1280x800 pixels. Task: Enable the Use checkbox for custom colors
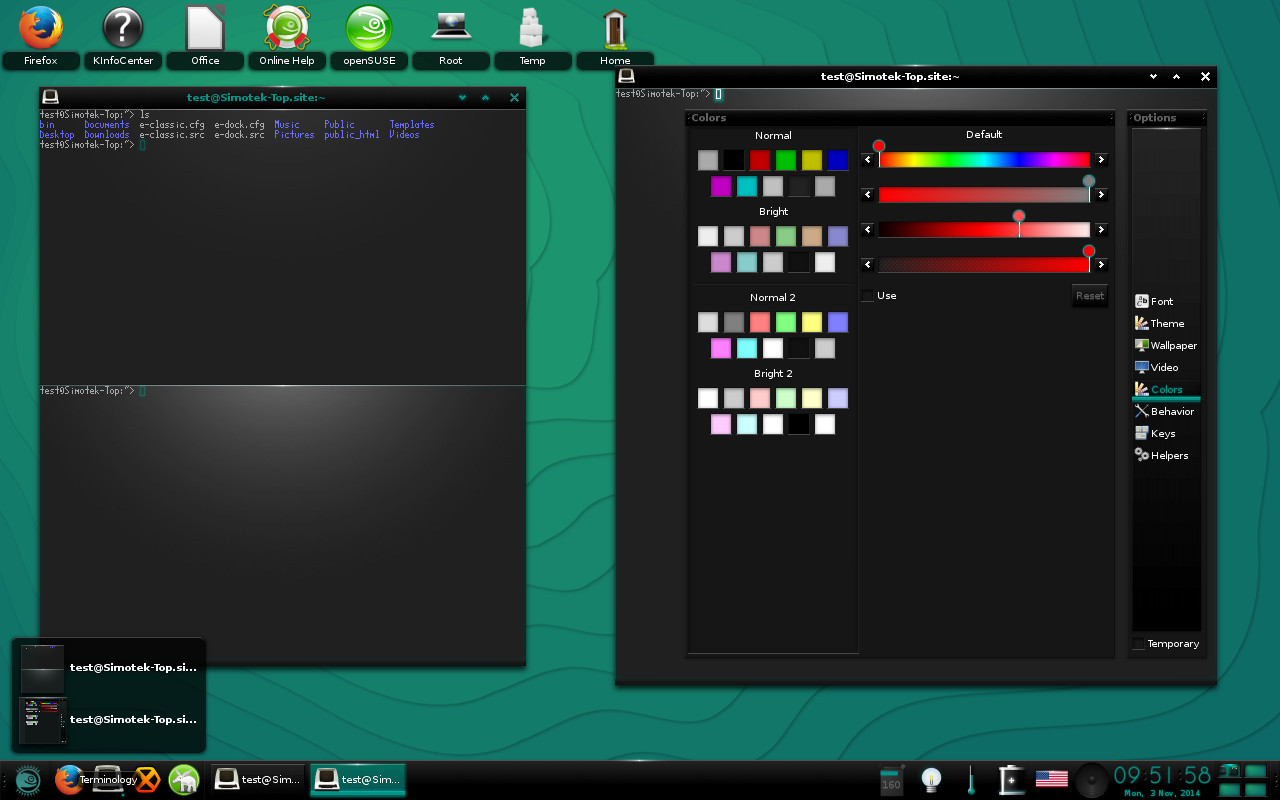pyautogui.click(x=868, y=295)
